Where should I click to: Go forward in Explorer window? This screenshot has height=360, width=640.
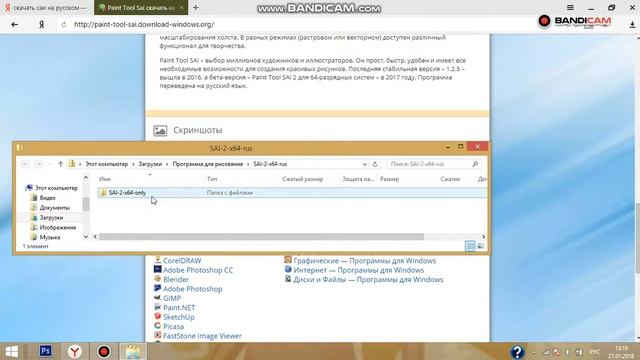point(39,164)
